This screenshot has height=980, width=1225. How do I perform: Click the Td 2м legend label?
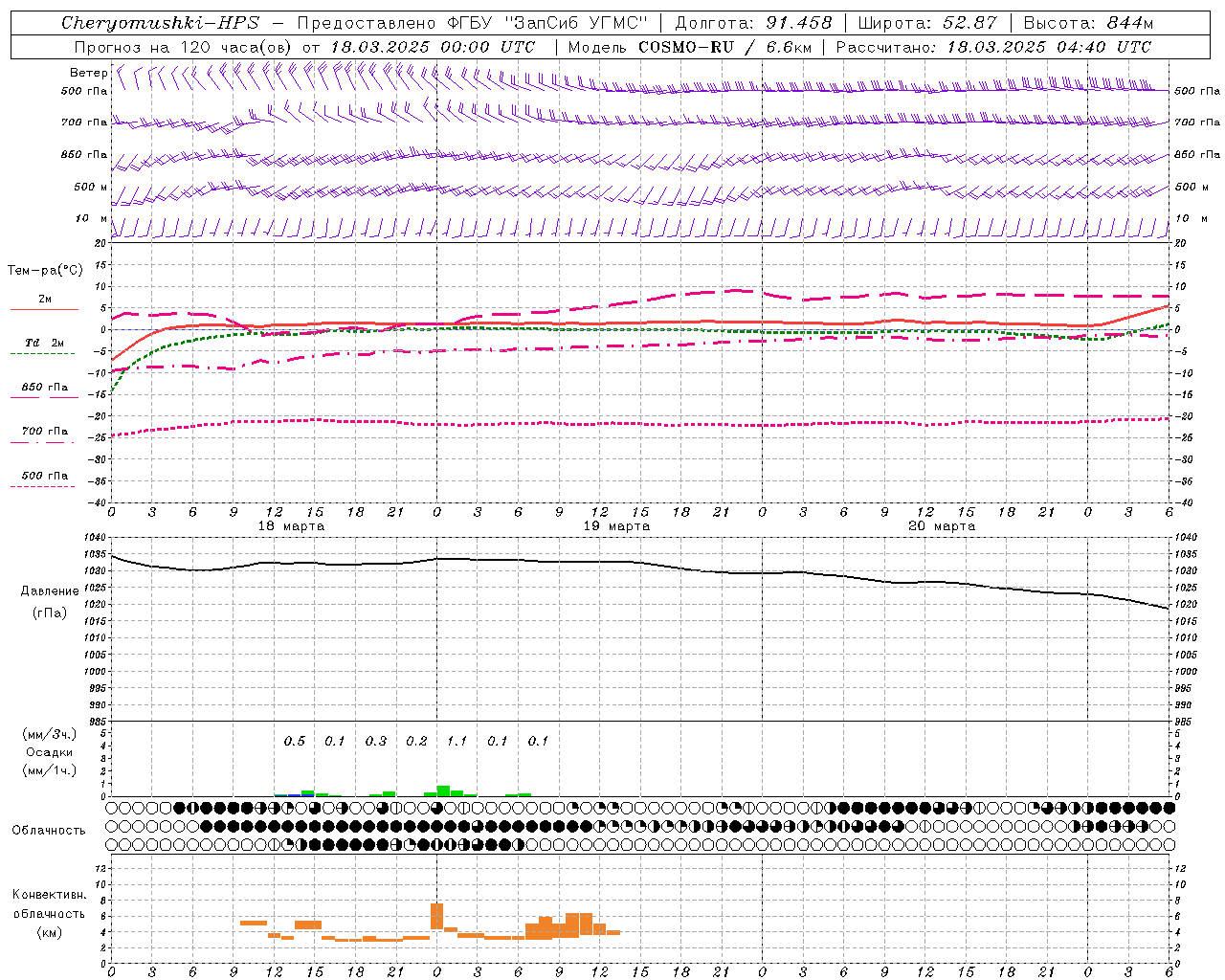[x=44, y=343]
